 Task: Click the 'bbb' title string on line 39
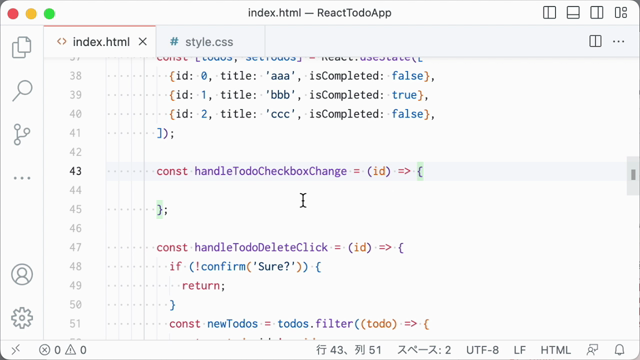(280, 95)
